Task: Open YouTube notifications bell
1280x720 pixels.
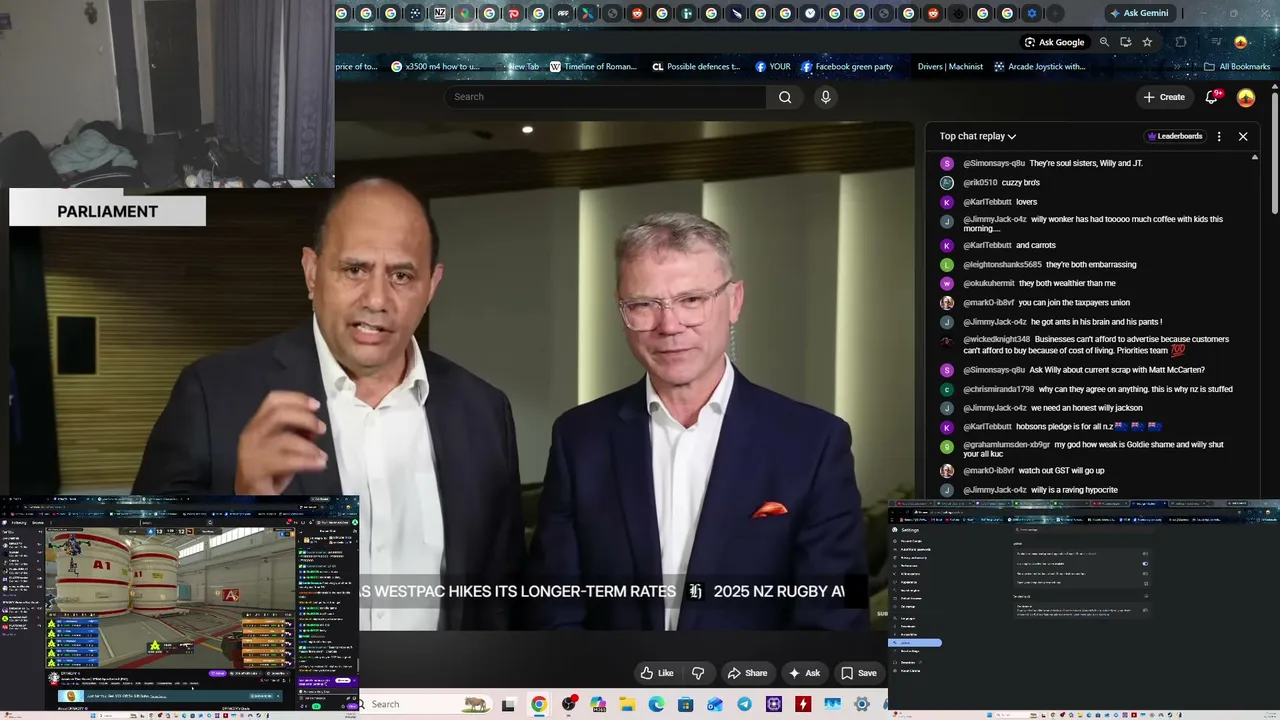Action: tap(1212, 97)
